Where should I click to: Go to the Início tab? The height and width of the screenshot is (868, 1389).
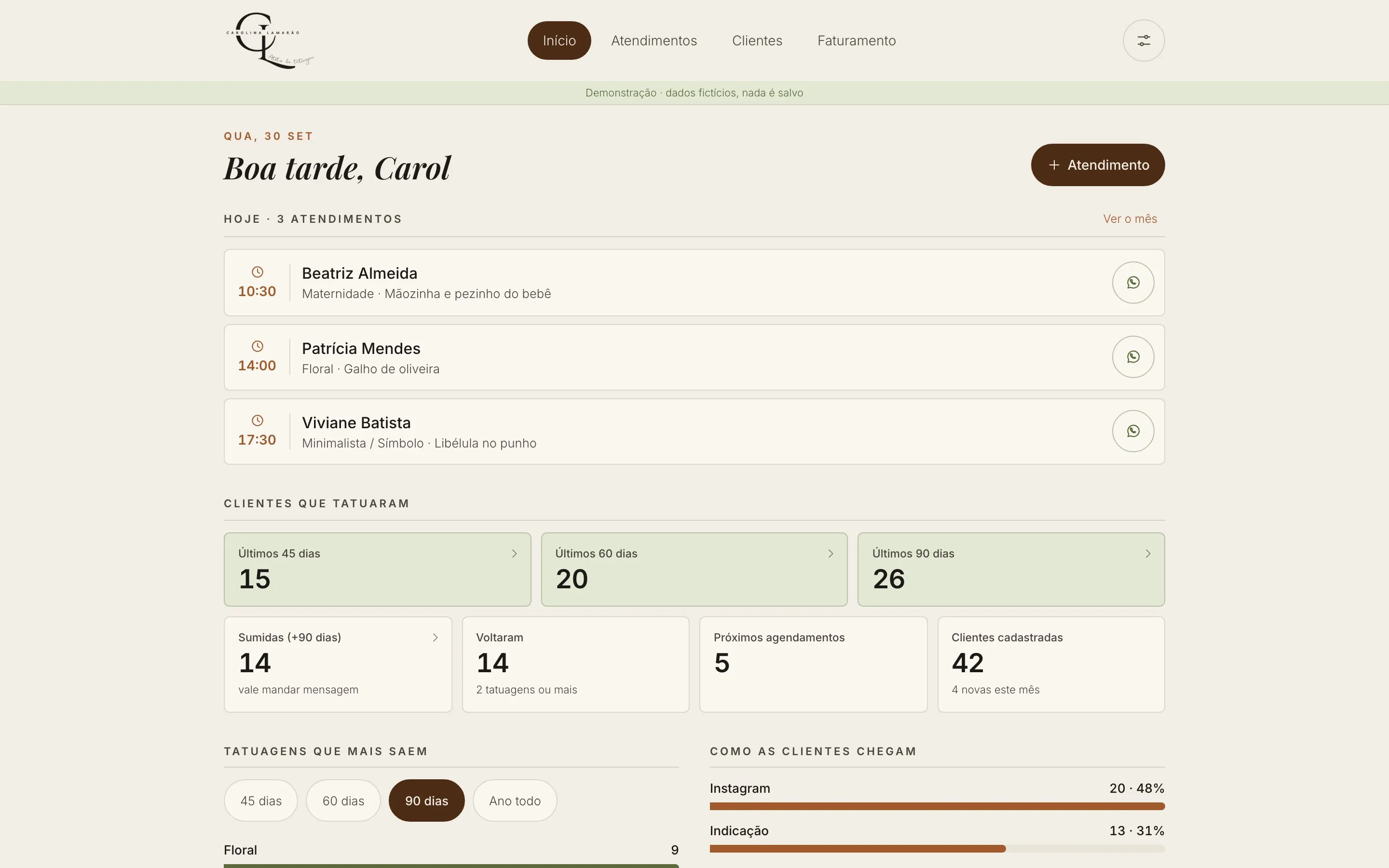coord(559,41)
